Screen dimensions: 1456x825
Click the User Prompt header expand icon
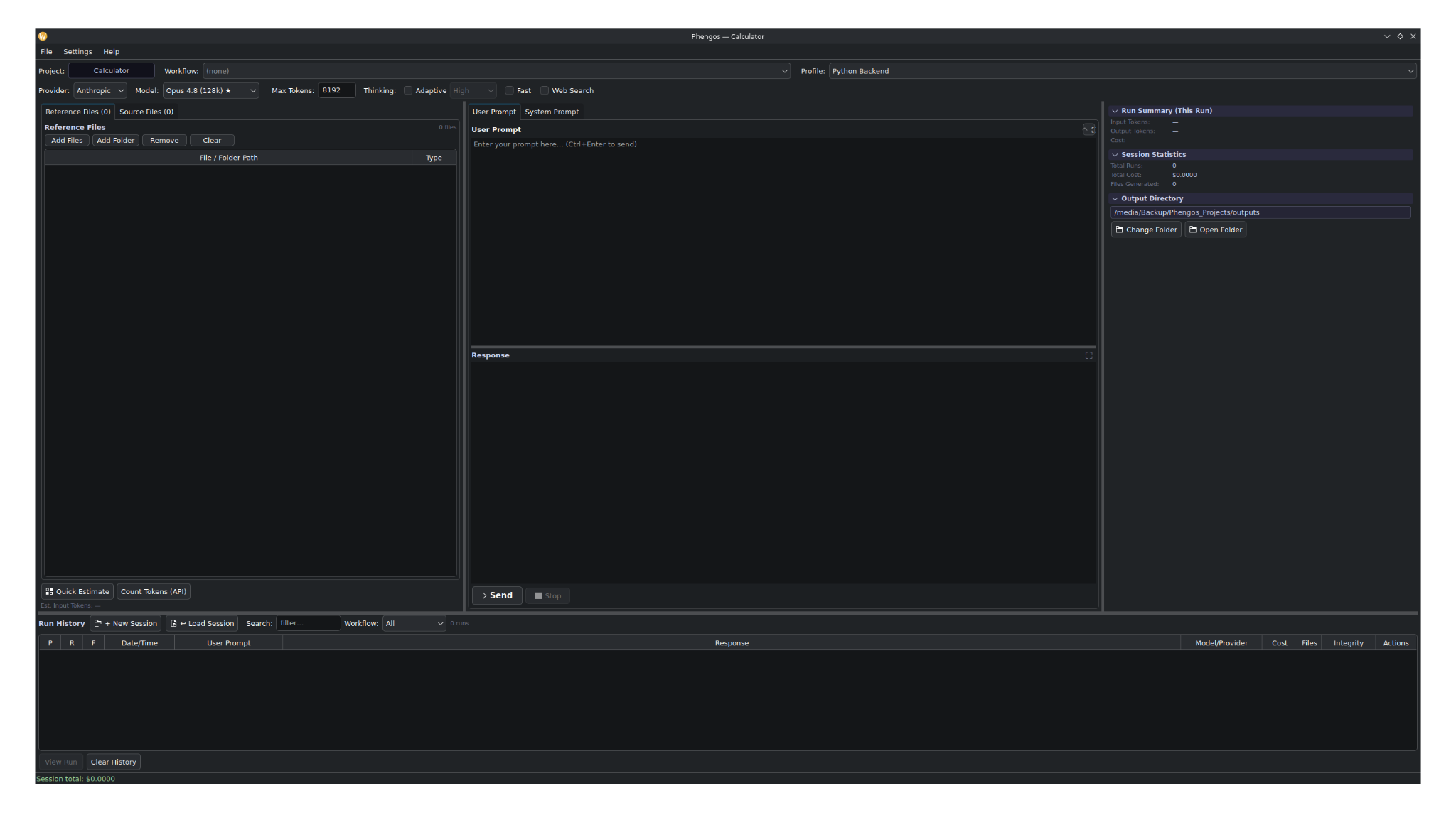[1088, 129]
